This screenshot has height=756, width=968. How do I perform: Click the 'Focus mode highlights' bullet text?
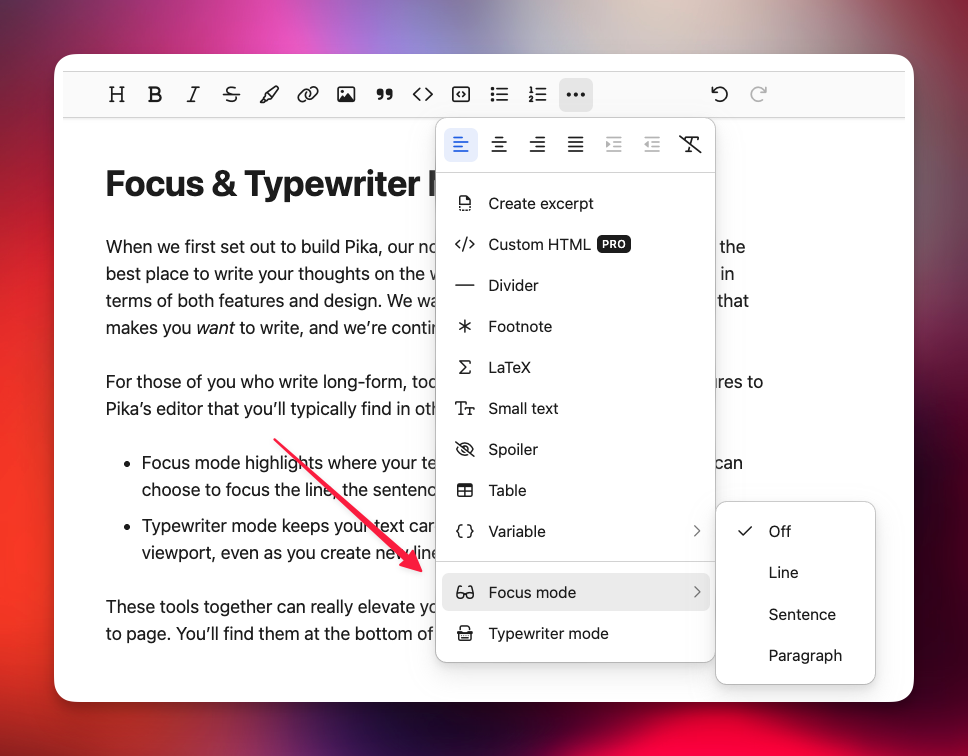[x=288, y=476]
